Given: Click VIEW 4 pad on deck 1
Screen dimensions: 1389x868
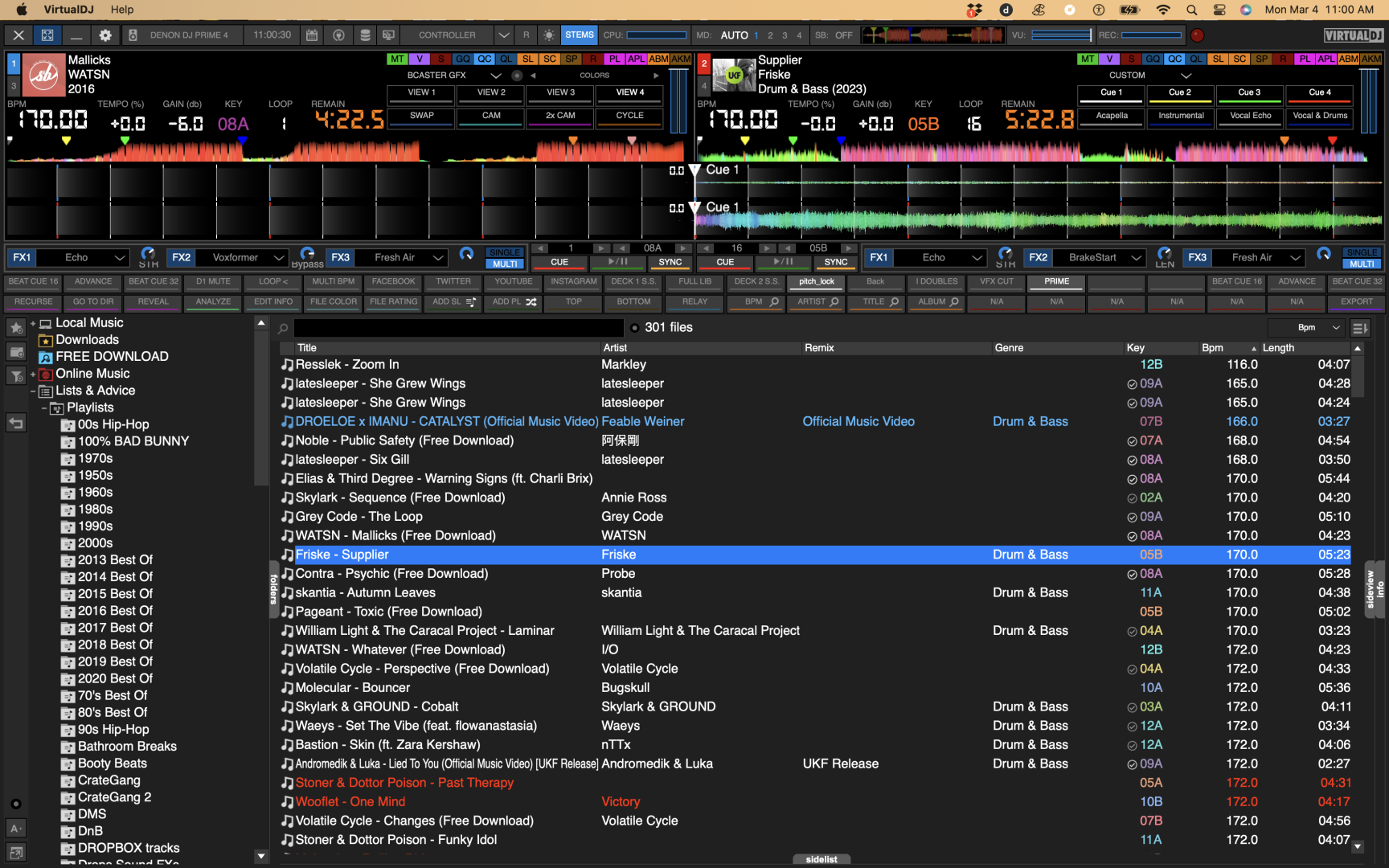Looking at the screenshot, I should click(x=630, y=93).
